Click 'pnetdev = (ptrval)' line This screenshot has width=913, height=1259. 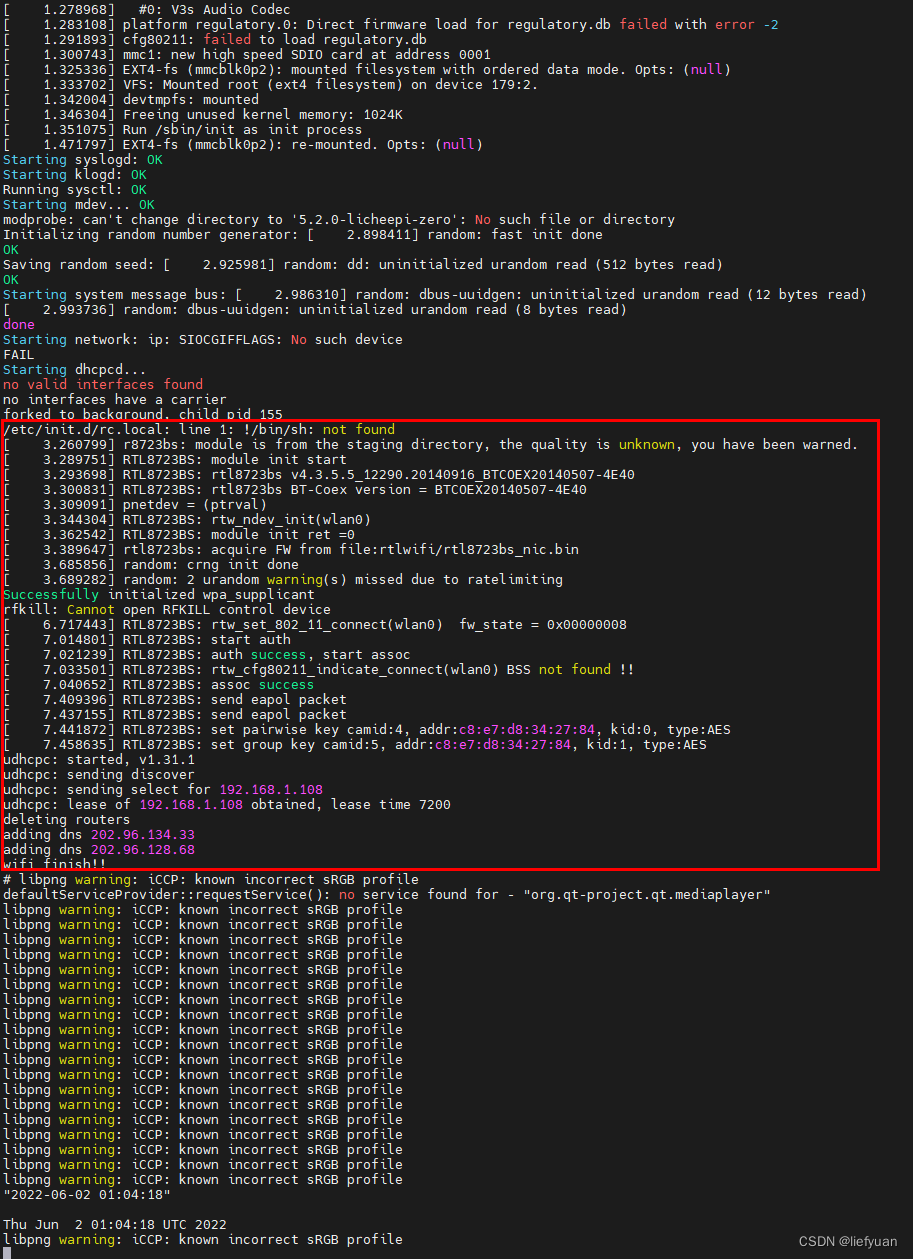click(x=135, y=504)
